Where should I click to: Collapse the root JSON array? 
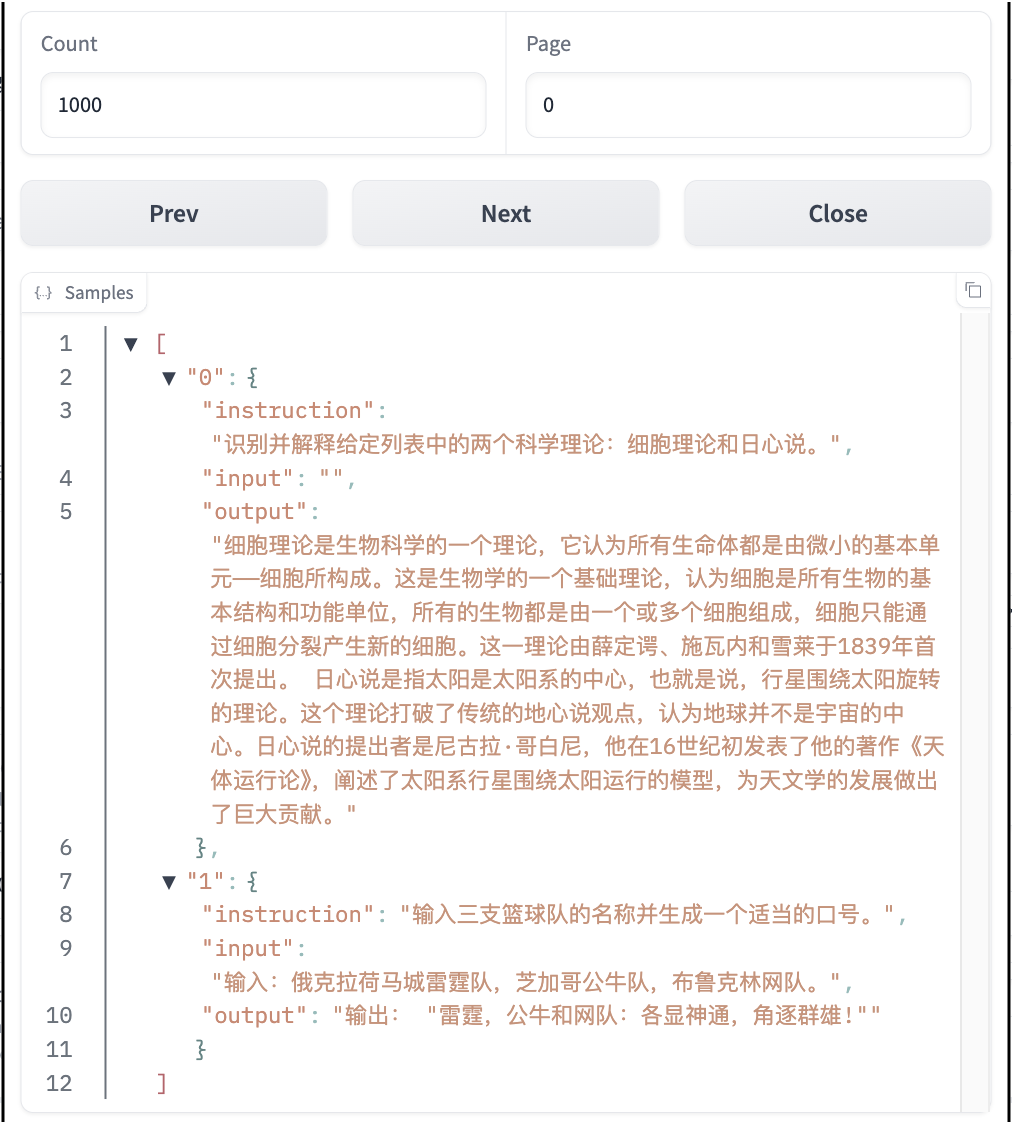pos(131,343)
